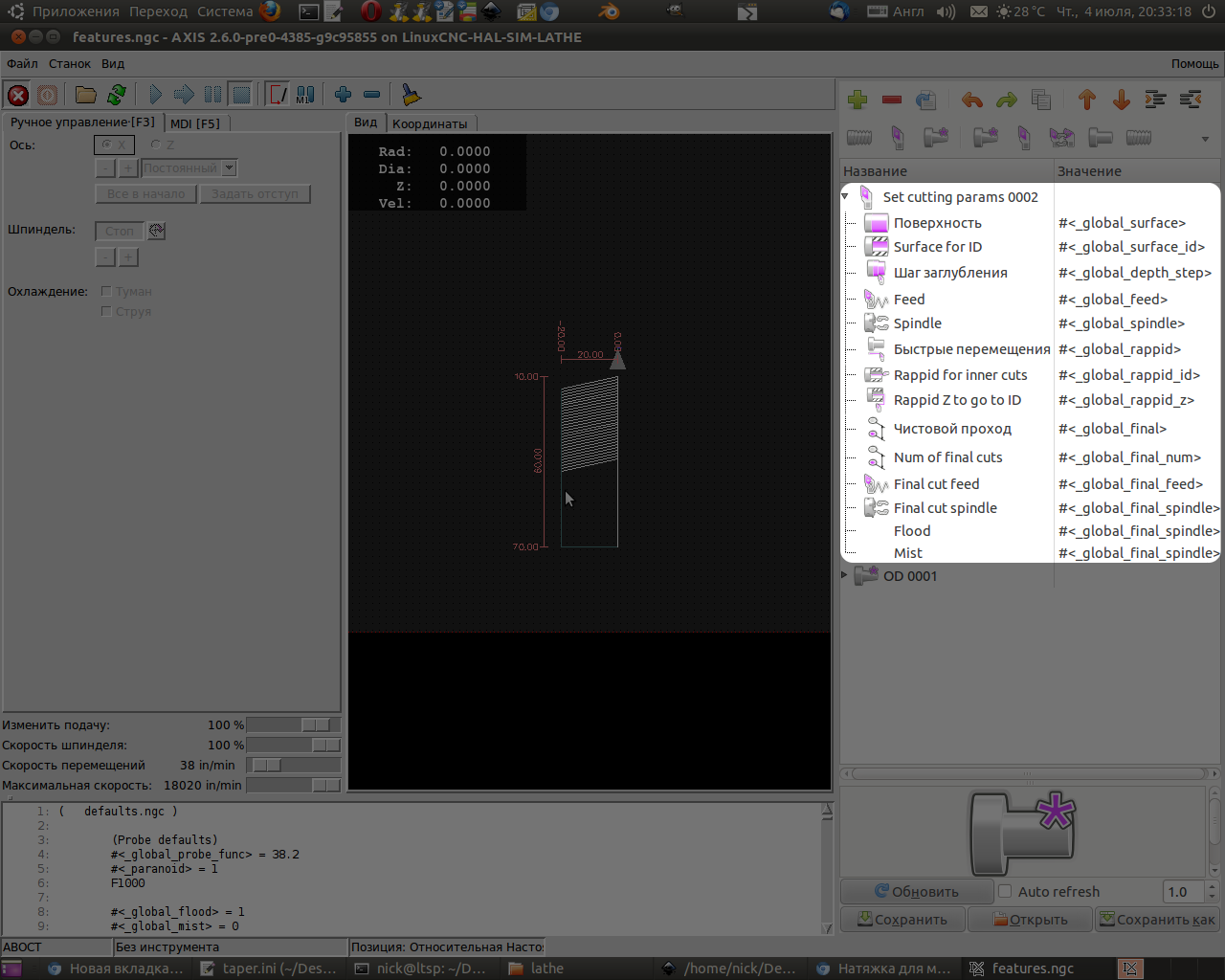Open a G-code file with folder icon

(x=86, y=95)
